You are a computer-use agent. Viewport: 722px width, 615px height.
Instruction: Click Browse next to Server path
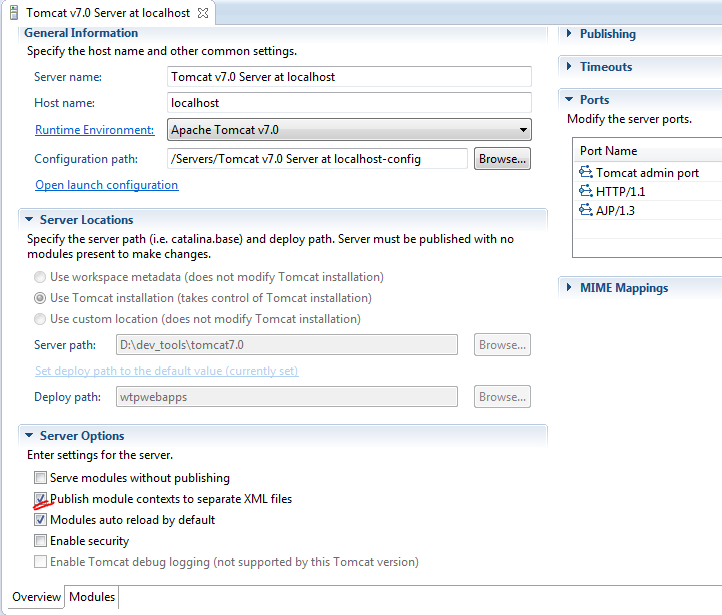pos(502,345)
